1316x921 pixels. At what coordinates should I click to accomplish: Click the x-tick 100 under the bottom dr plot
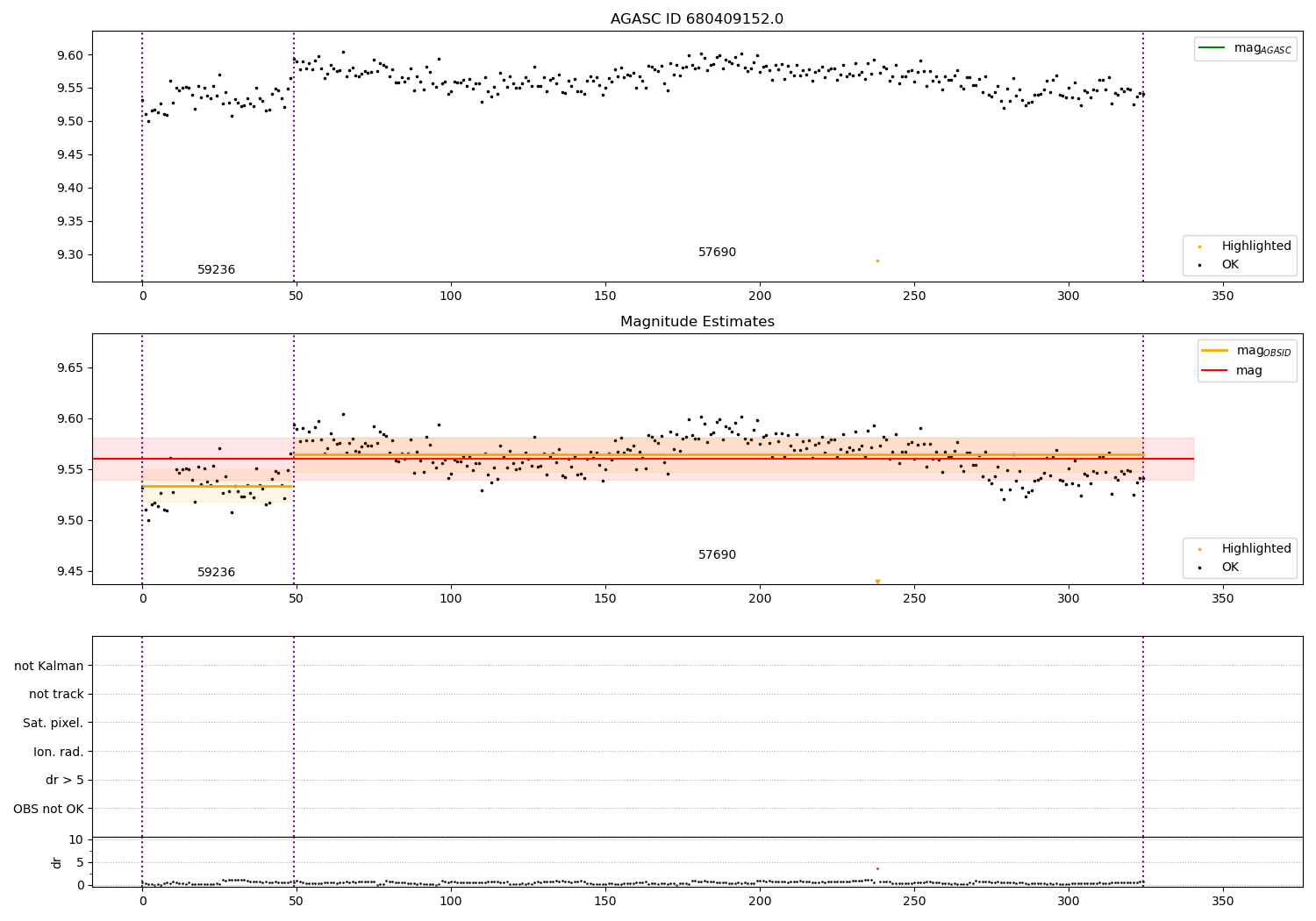pos(451,901)
